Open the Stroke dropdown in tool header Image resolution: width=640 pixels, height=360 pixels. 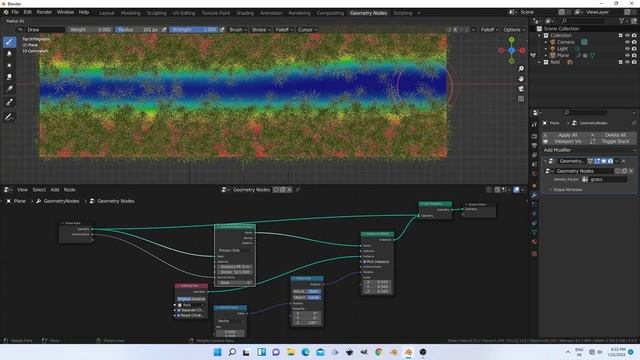coord(261,29)
